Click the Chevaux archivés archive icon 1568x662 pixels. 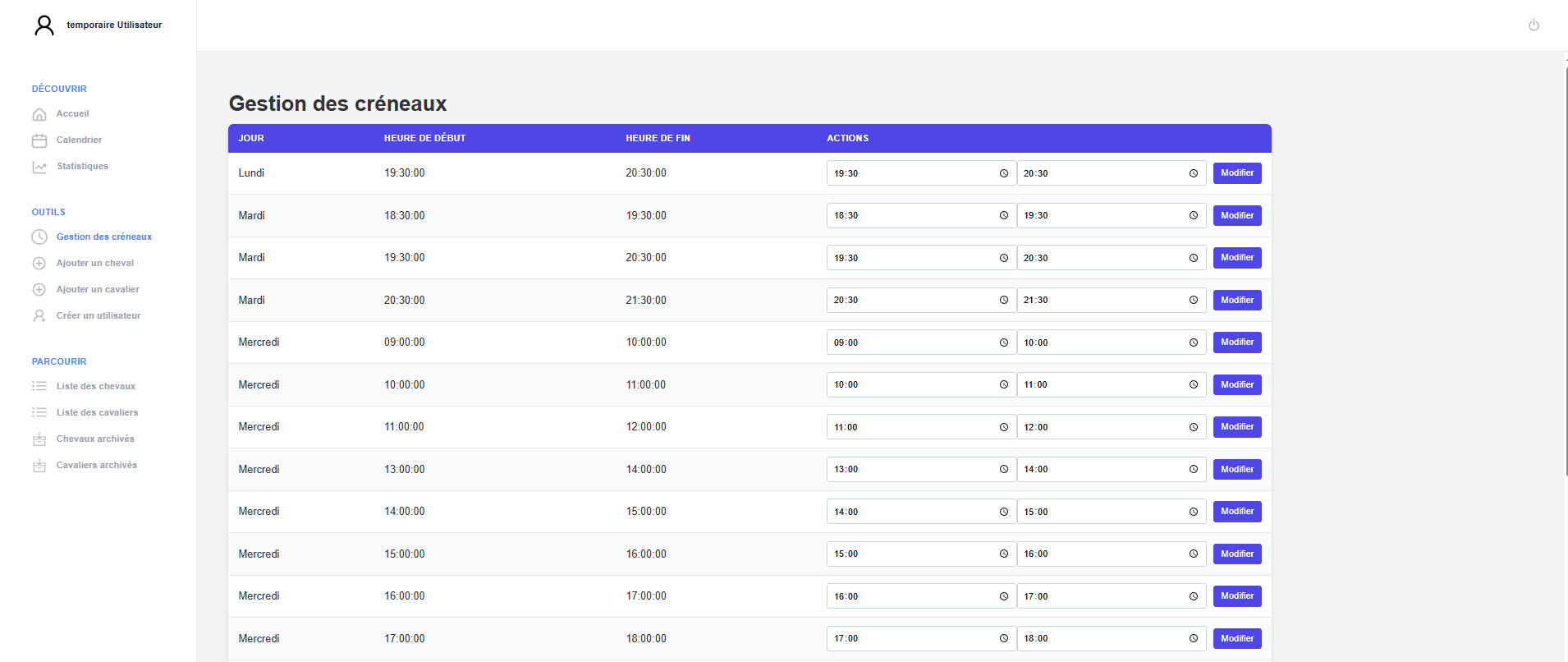39,439
